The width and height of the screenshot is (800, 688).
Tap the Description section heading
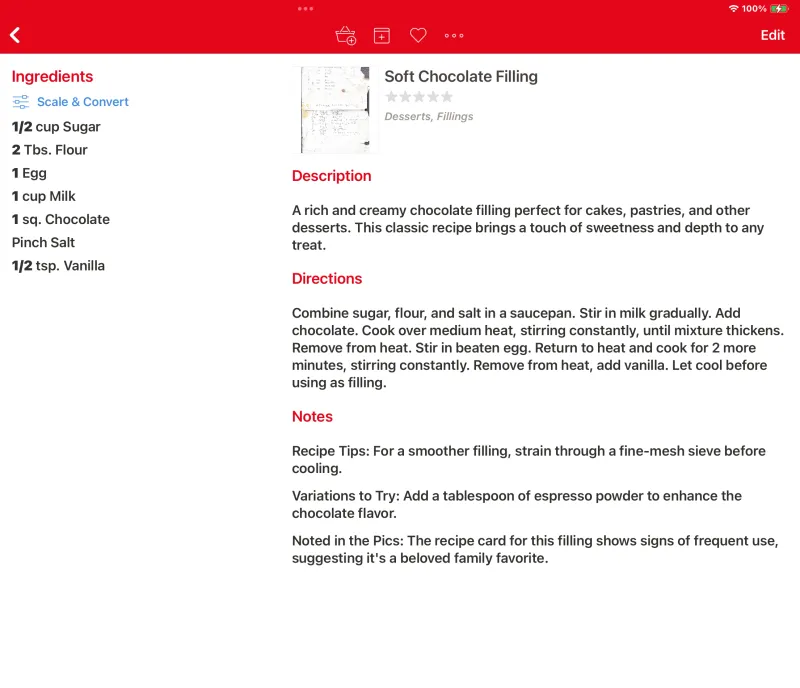331,175
